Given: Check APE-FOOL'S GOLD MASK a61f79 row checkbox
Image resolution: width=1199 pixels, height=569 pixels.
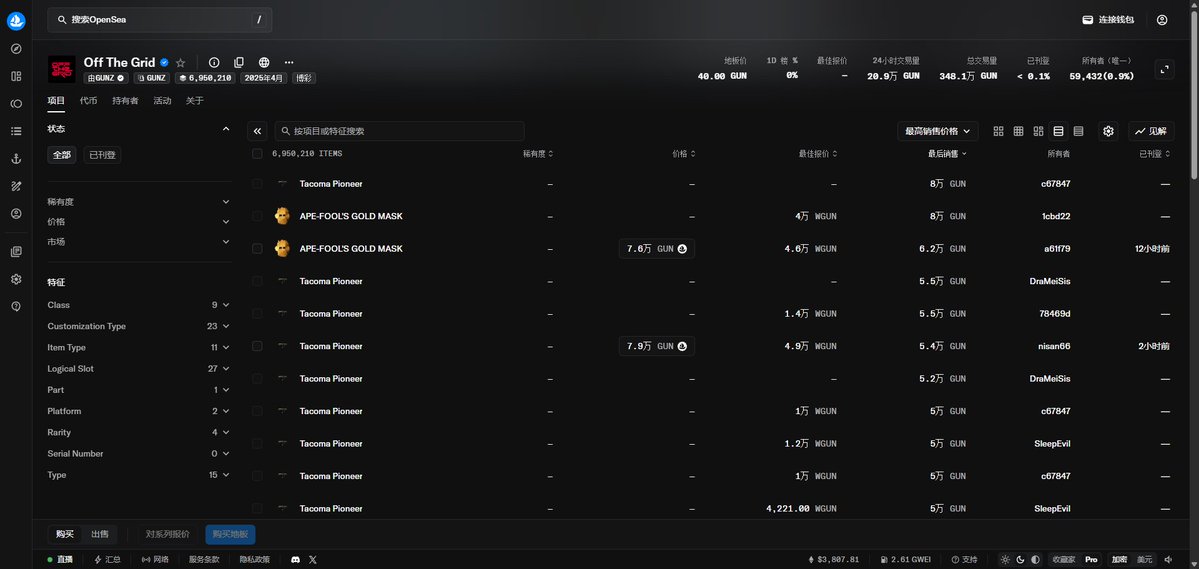Looking at the screenshot, I should coord(258,249).
